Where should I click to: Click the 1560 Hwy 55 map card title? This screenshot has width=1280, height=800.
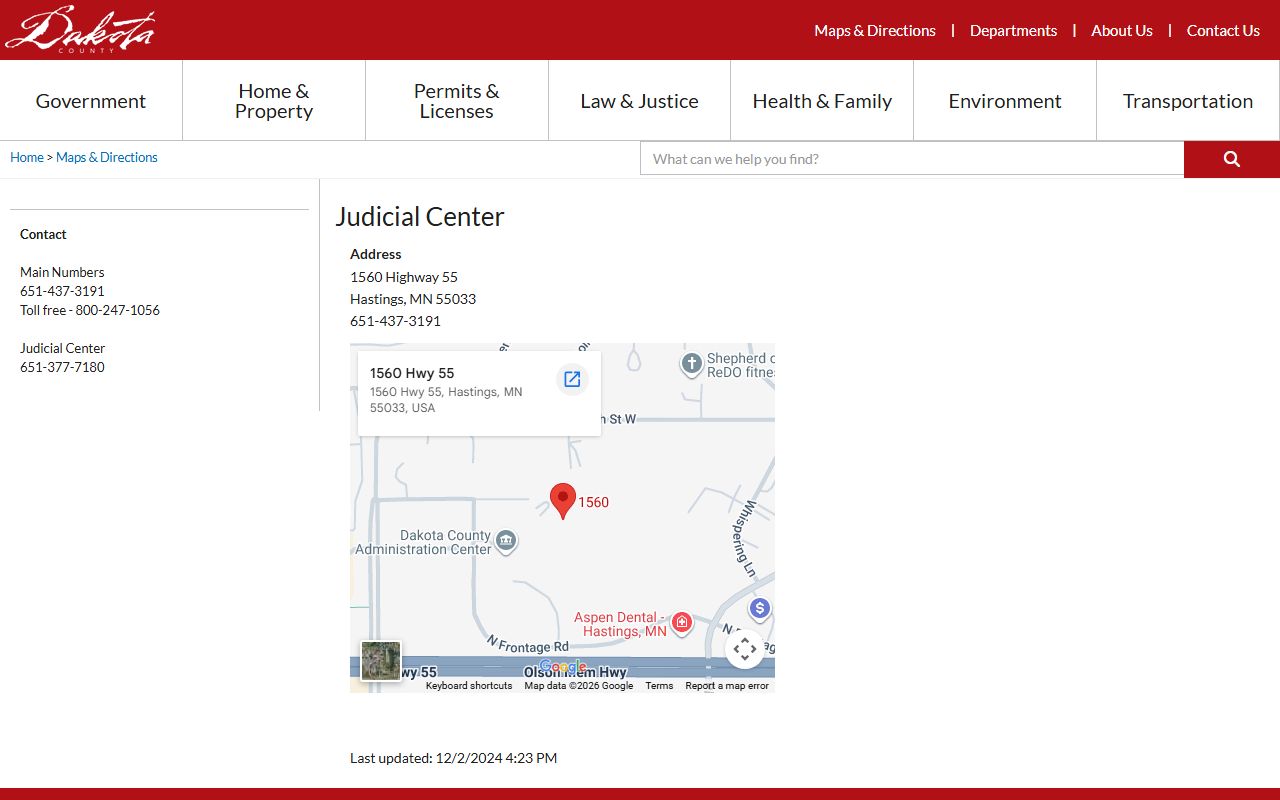412,373
